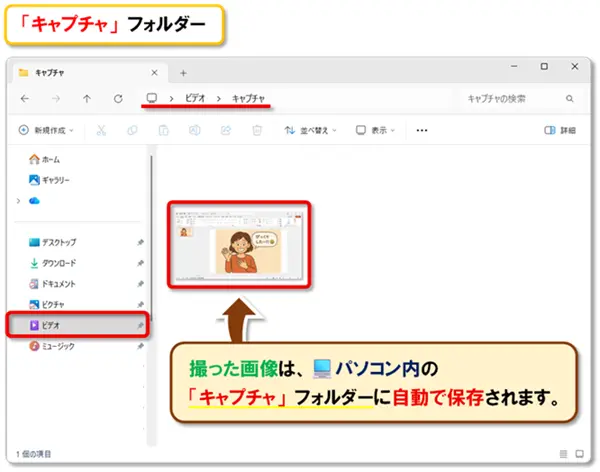Click the Copy icon in toolbar
This screenshot has width=600, height=472.
click(133, 130)
